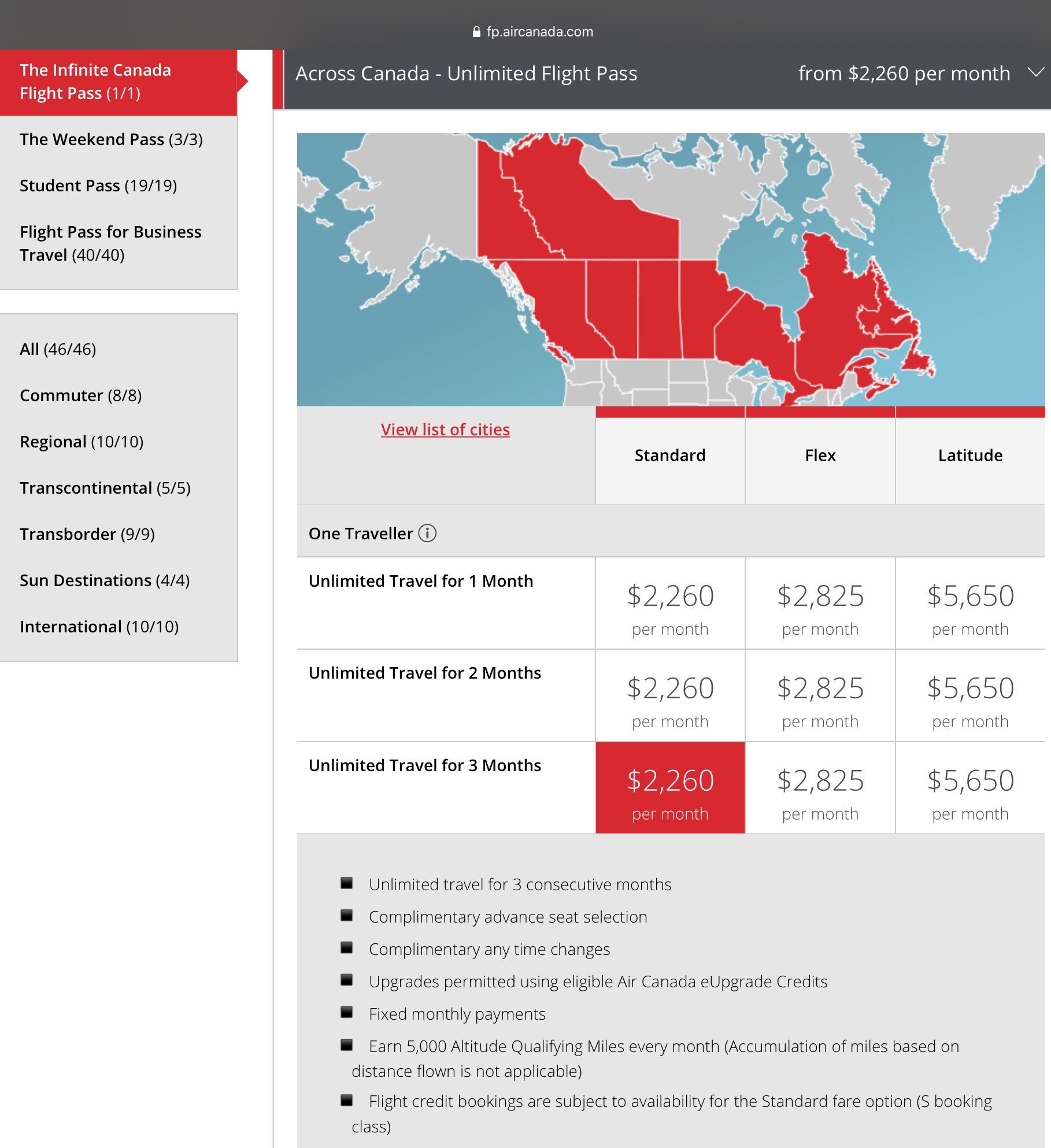Click the Flex column header
1051x1148 pixels.
point(820,456)
